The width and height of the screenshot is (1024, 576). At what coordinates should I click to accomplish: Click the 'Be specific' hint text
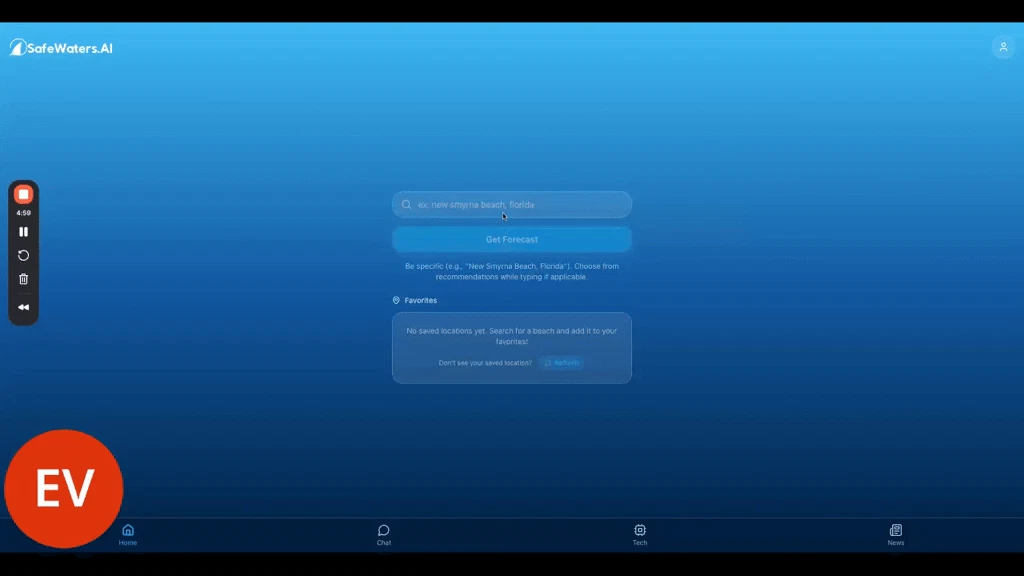(512, 272)
